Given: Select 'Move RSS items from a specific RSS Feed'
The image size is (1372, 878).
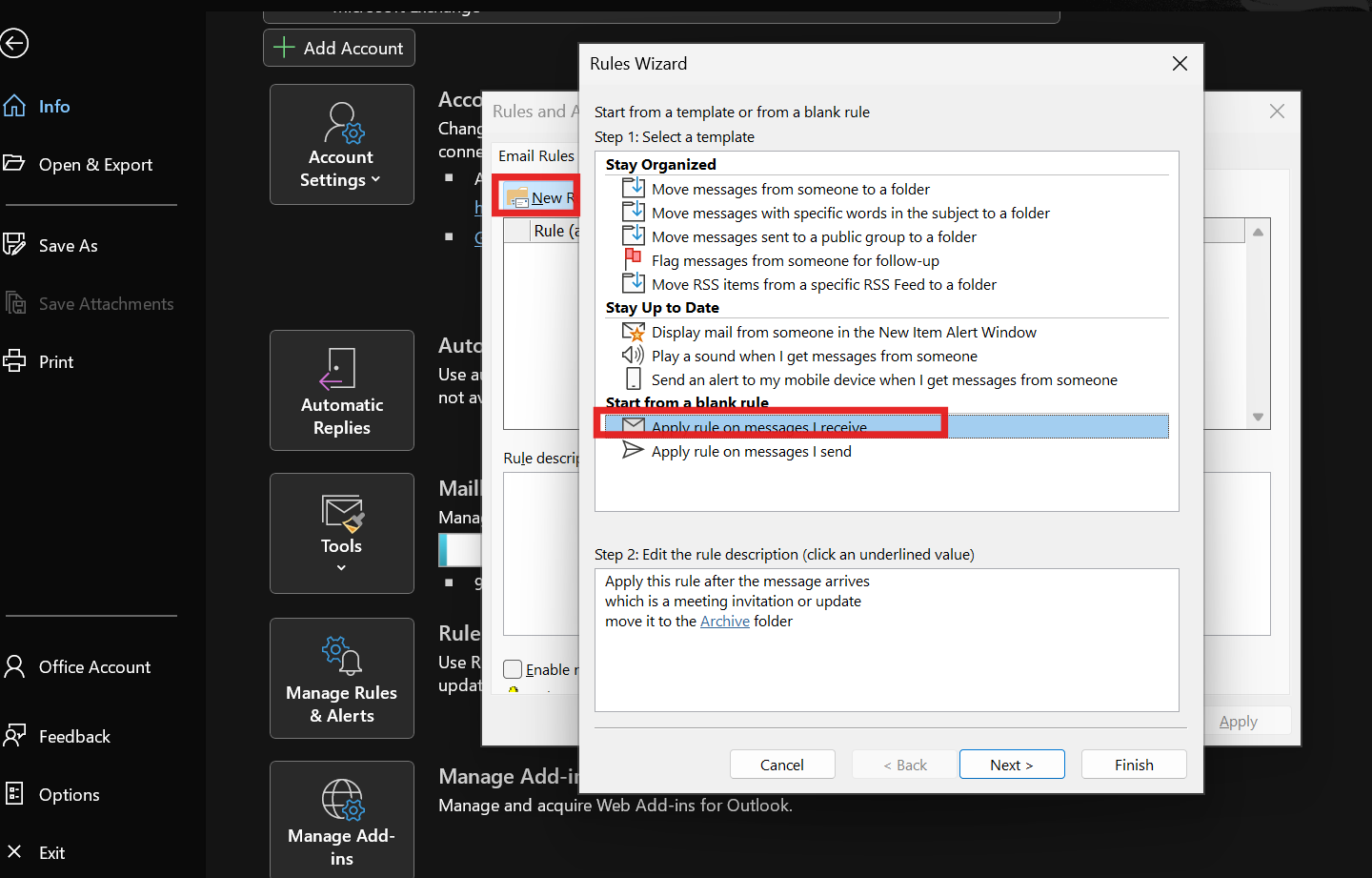Looking at the screenshot, I should pos(824,284).
